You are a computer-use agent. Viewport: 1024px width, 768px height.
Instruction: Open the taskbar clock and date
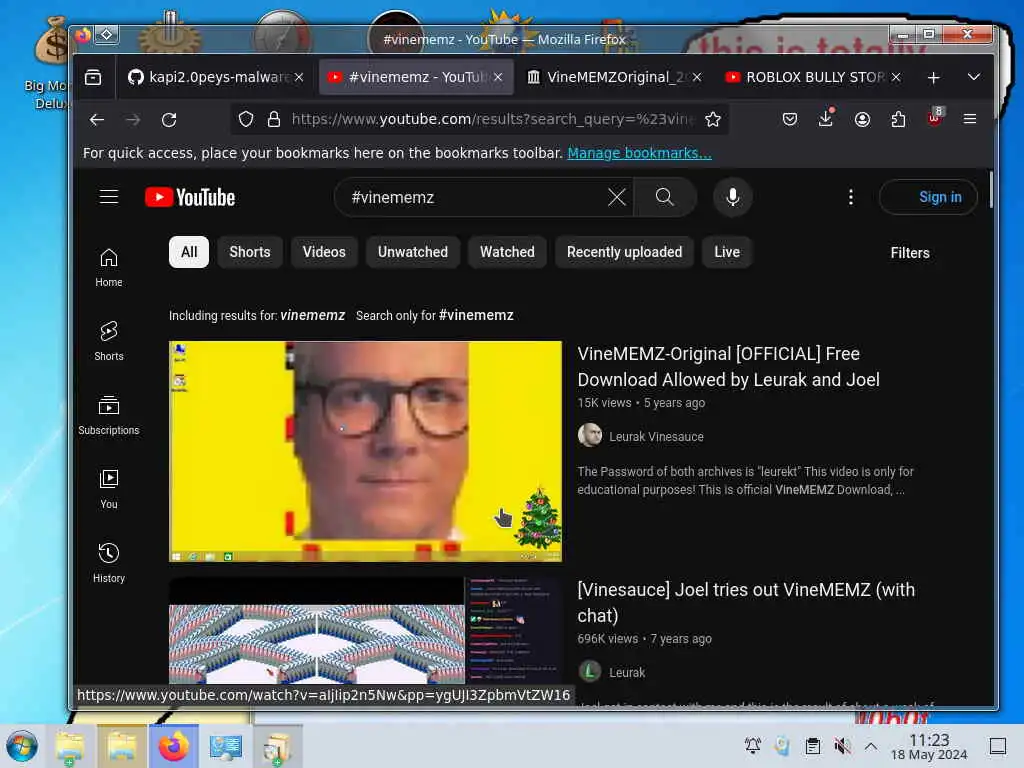pyautogui.click(x=929, y=746)
